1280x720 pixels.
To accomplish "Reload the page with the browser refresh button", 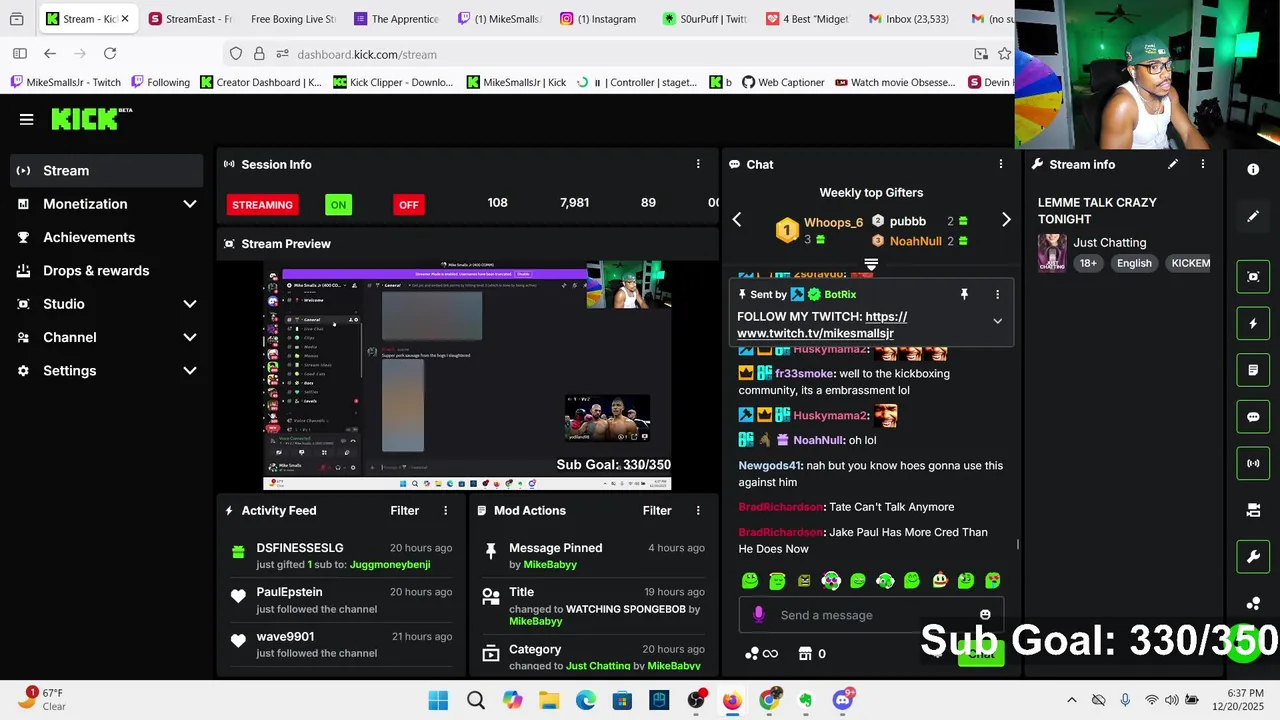I will click(x=110, y=54).
